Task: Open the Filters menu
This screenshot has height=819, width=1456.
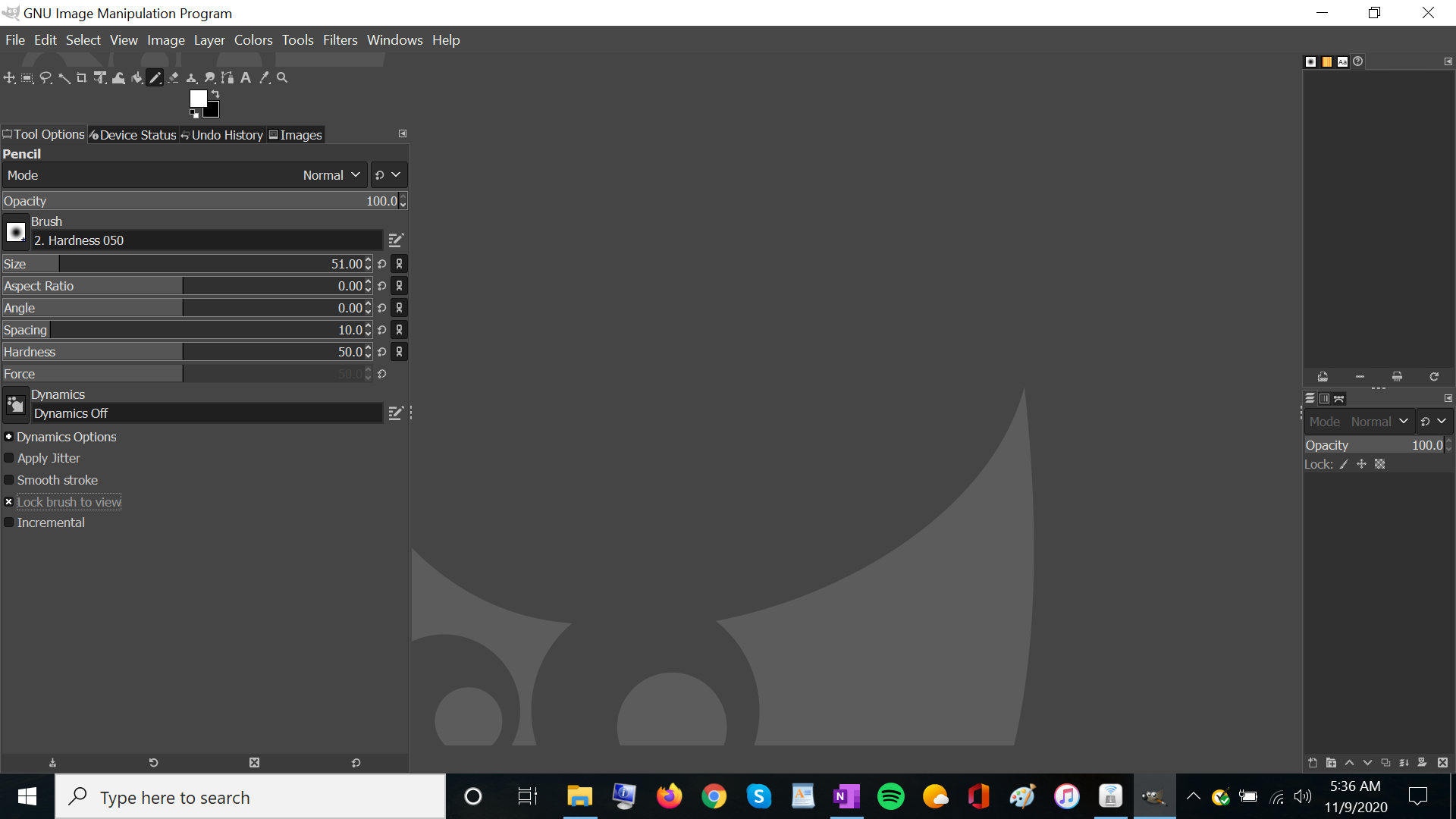Action: pos(340,40)
